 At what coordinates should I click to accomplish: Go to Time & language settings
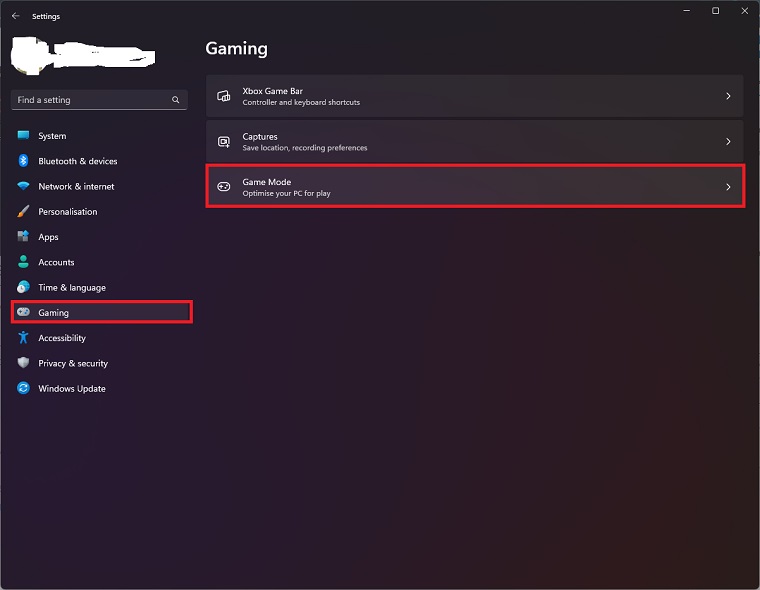(x=71, y=288)
